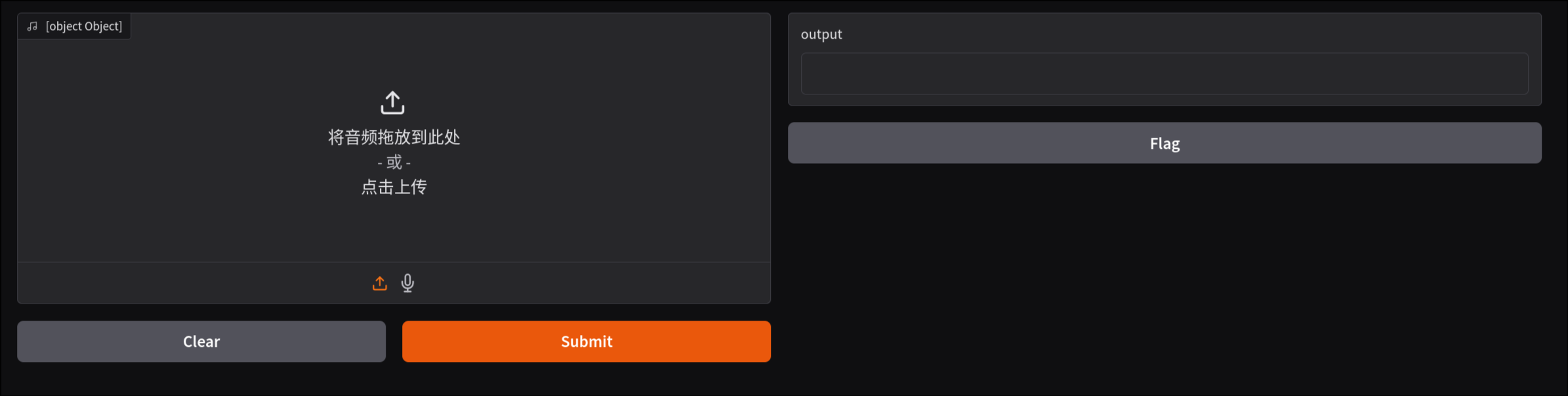Click the audio source selector bar
Image resolution: width=1568 pixels, height=396 pixels.
[590, 283]
